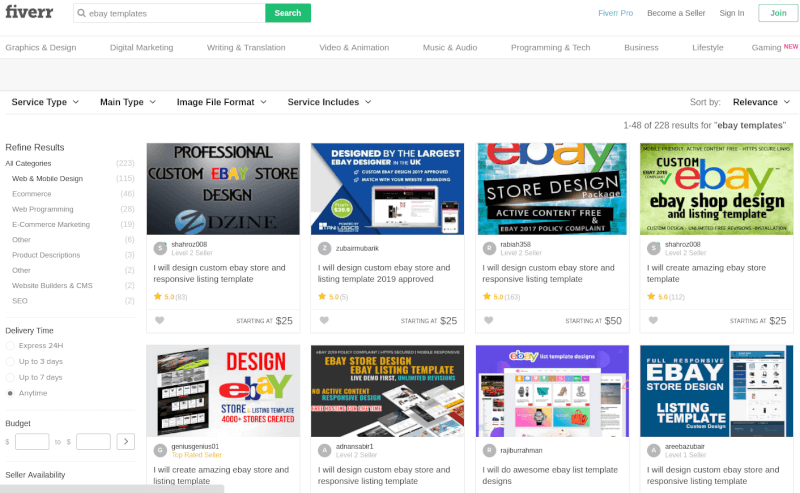The height and width of the screenshot is (493, 800).
Task: Click rajiburrahman seller avatar
Action: point(489,450)
